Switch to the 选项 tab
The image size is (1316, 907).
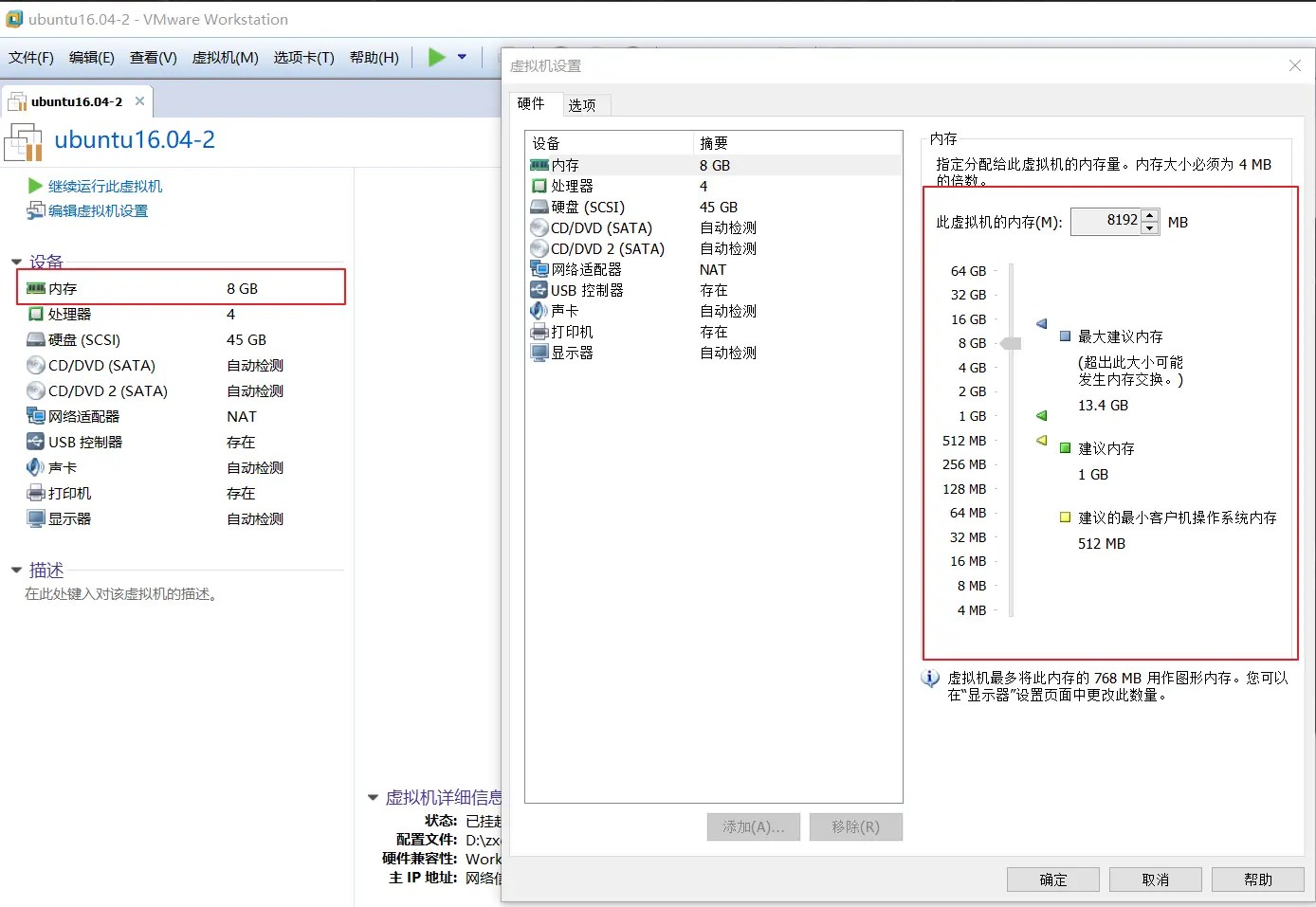point(584,104)
